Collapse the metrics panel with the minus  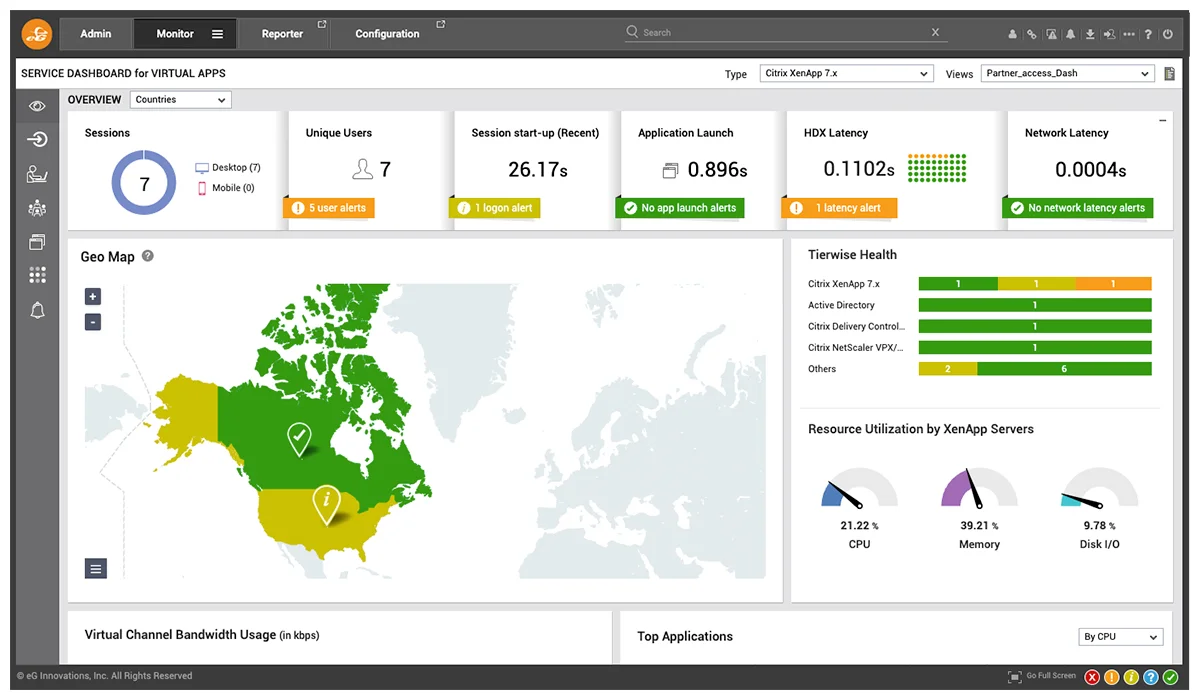click(x=1162, y=120)
